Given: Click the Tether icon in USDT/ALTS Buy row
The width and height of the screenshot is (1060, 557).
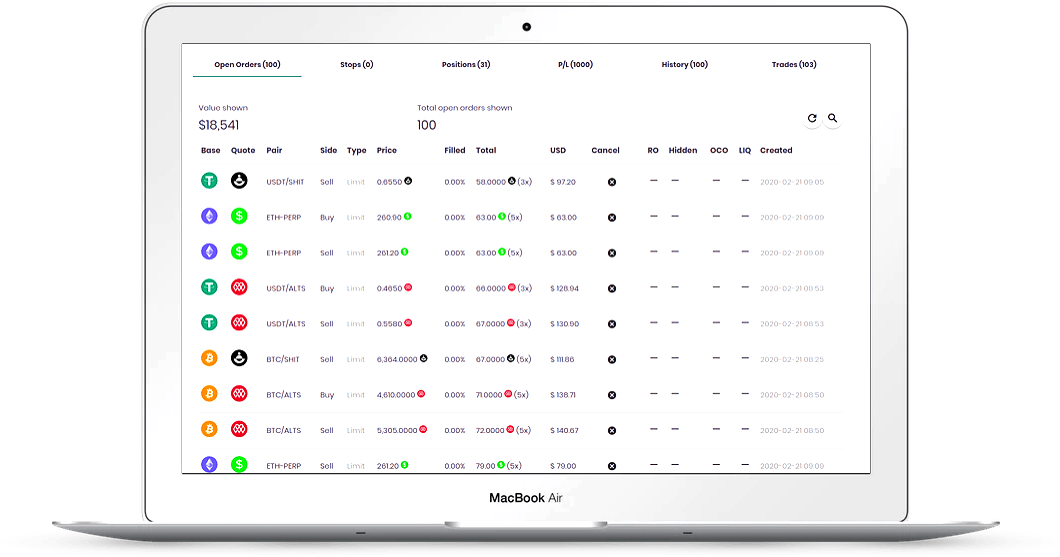Looking at the screenshot, I should (210, 287).
